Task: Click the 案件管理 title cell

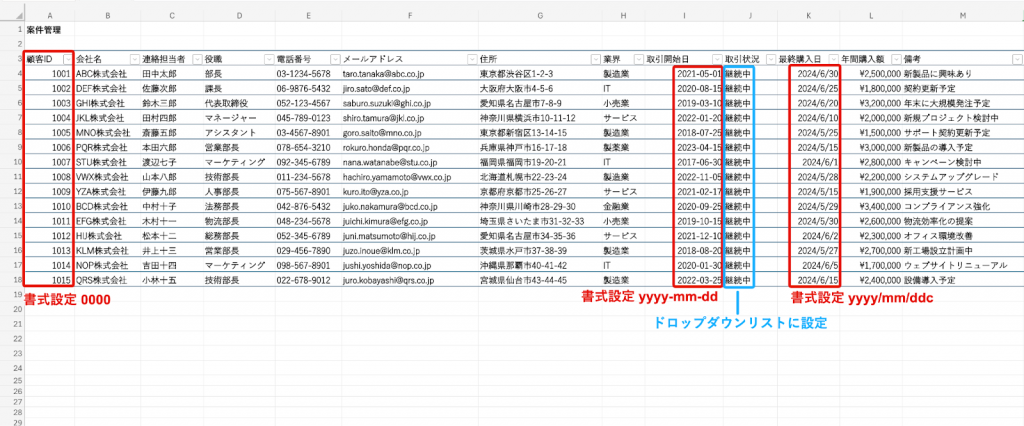Action: click(43, 31)
